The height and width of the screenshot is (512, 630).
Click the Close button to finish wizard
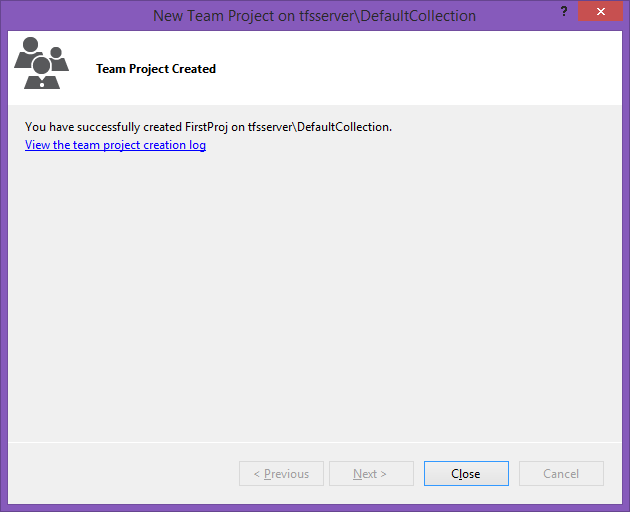[x=466, y=473]
